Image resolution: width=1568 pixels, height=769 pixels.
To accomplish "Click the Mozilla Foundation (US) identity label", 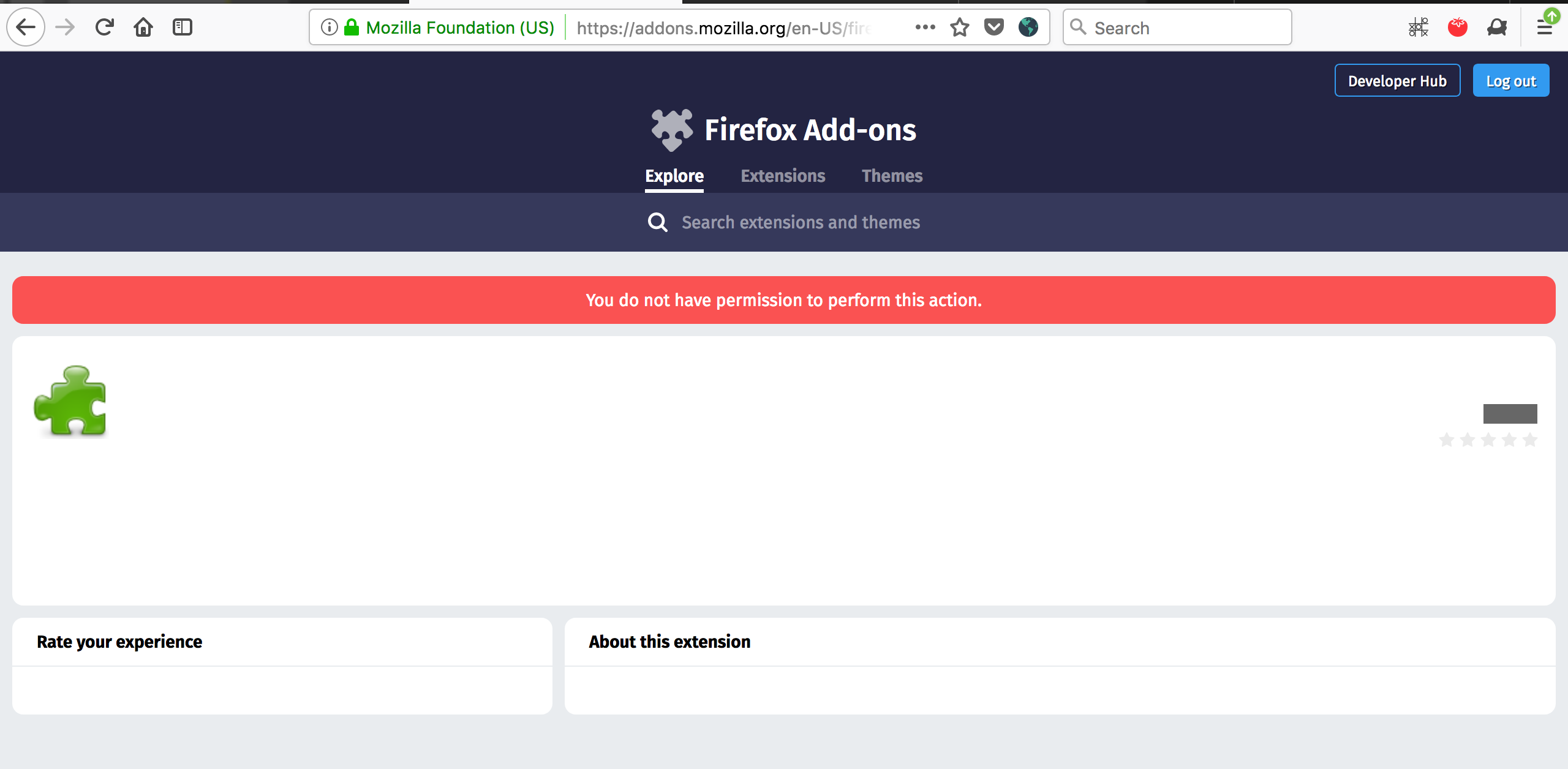I will tap(460, 28).
